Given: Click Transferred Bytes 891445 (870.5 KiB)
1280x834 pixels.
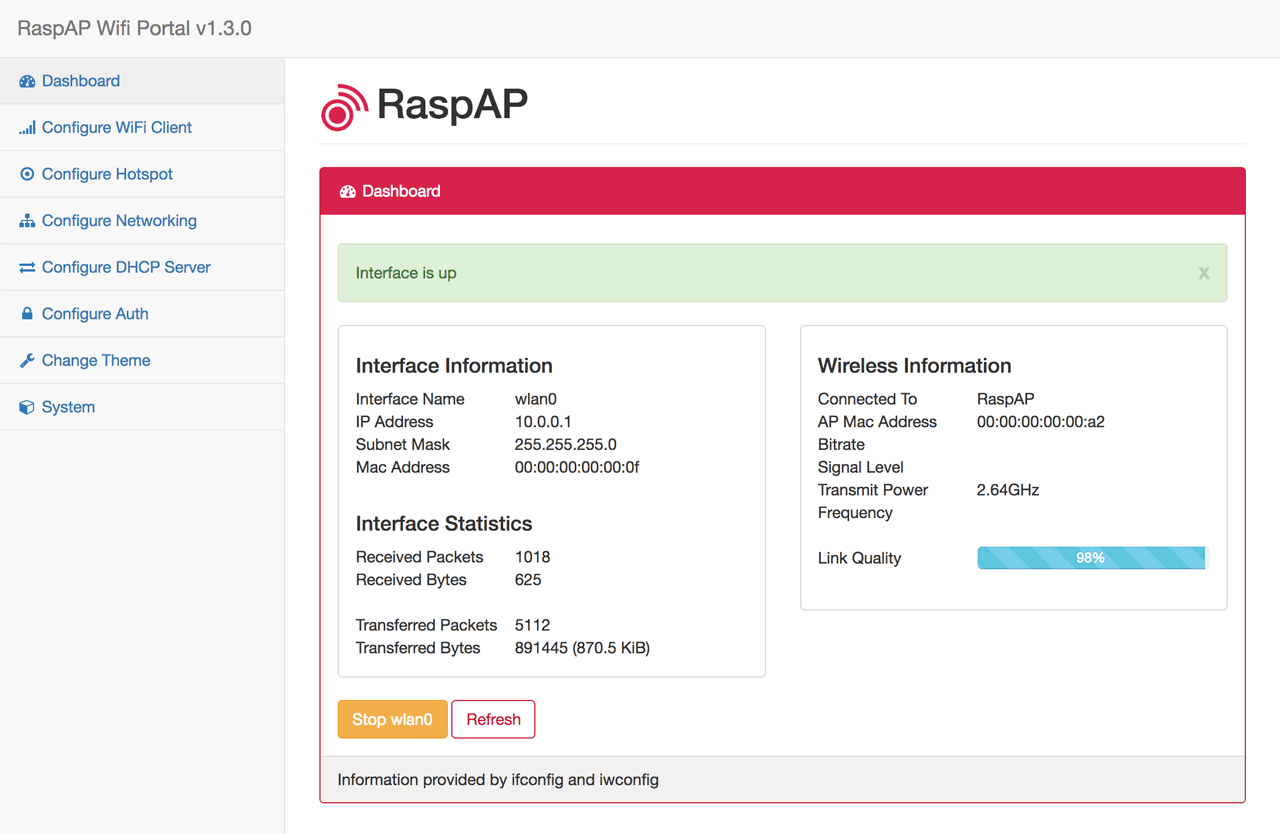Looking at the screenshot, I should [583, 648].
